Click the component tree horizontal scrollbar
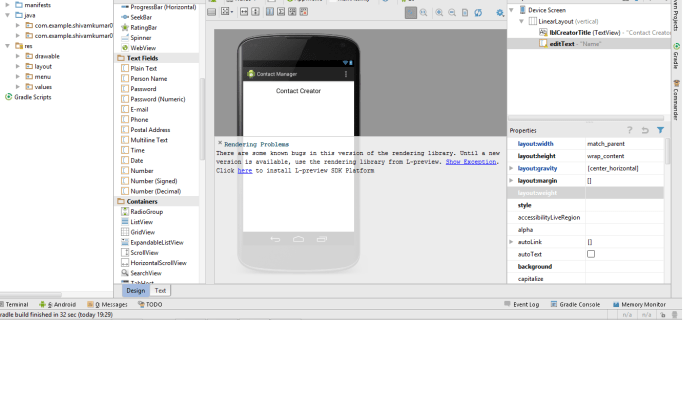Screen dimensions: 700x393 click(x=586, y=118)
